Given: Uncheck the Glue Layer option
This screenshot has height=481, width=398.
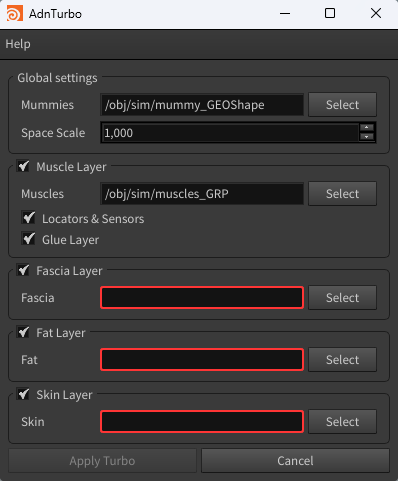Looking at the screenshot, I should tap(29, 239).
